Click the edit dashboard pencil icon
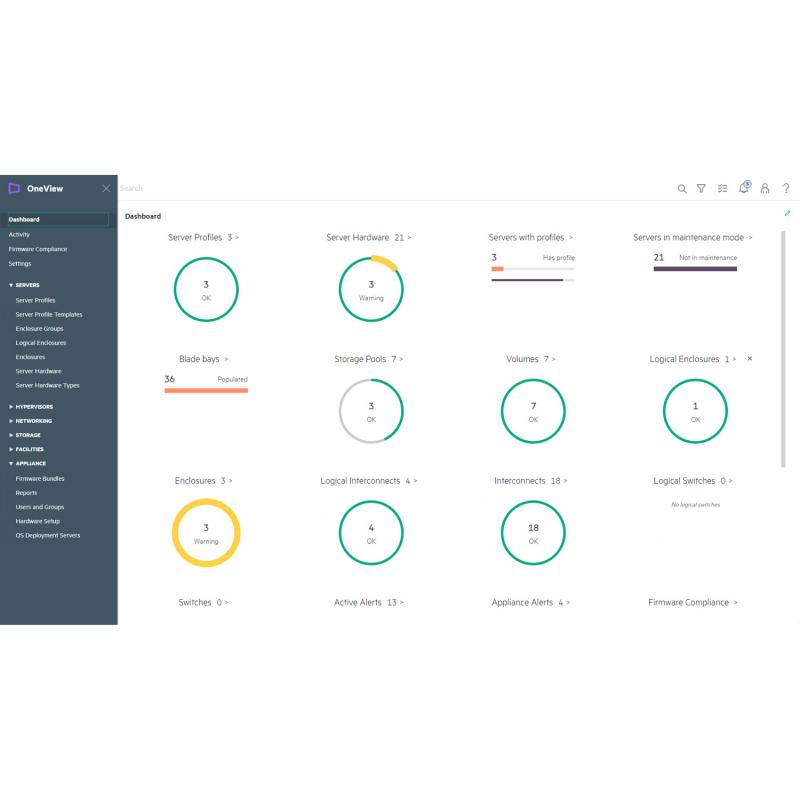This screenshot has height=800, width=800. tap(787, 213)
